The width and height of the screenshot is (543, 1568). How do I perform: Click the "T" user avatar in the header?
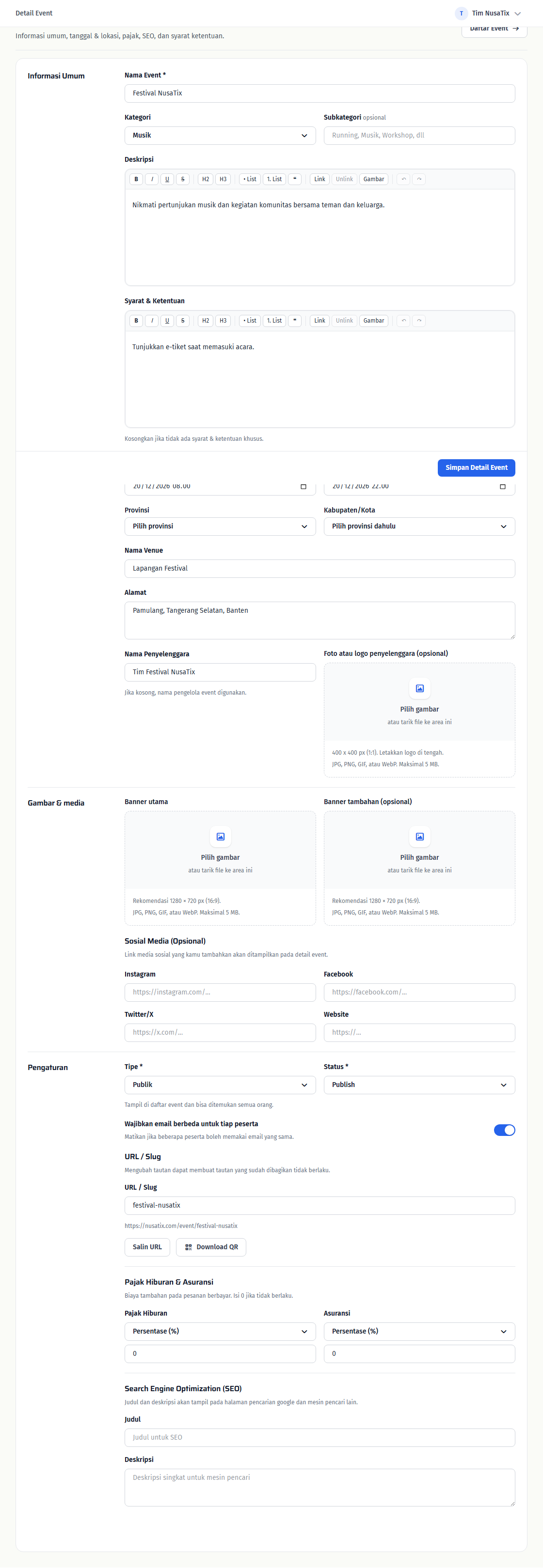(462, 14)
